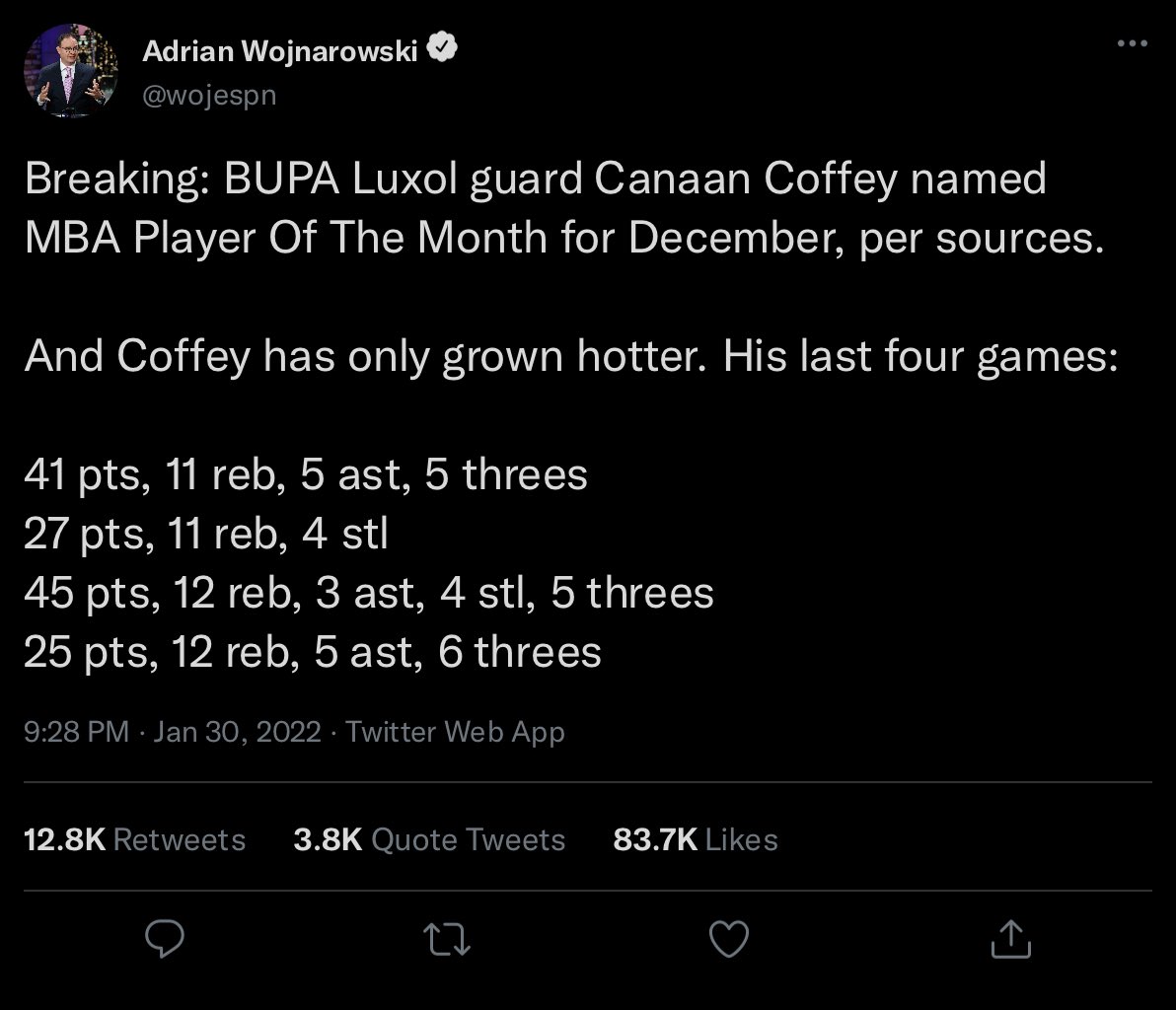Retweet using the arrows icon
This screenshot has width=1176, height=1010.
pyautogui.click(x=447, y=940)
